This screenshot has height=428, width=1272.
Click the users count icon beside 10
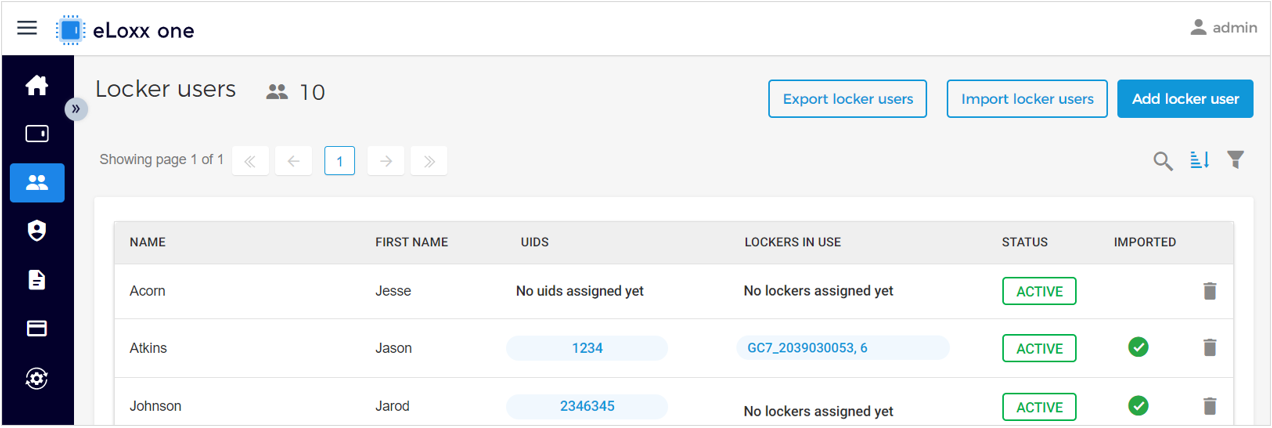[x=277, y=92]
